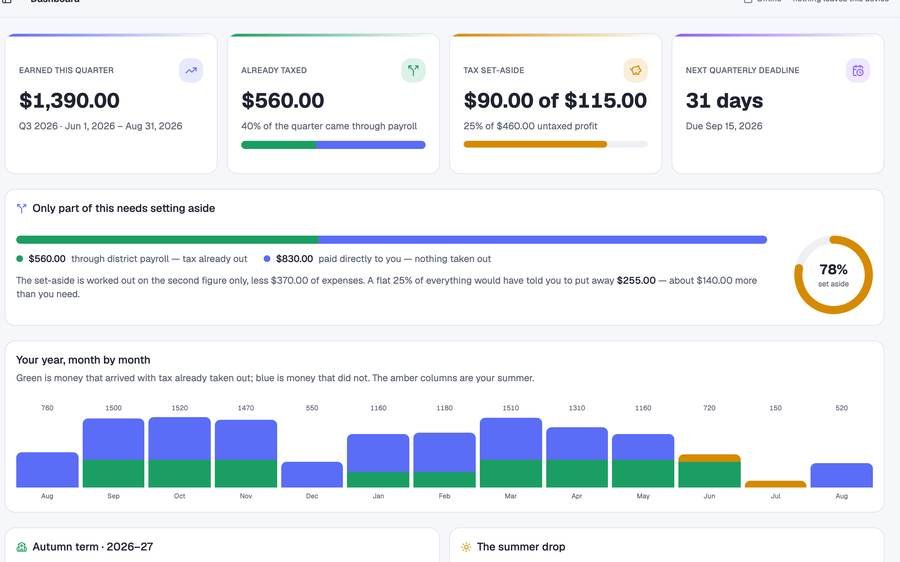Click 'Only part of this needs setting aside' heading
The image size is (900, 562).
tap(123, 208)
